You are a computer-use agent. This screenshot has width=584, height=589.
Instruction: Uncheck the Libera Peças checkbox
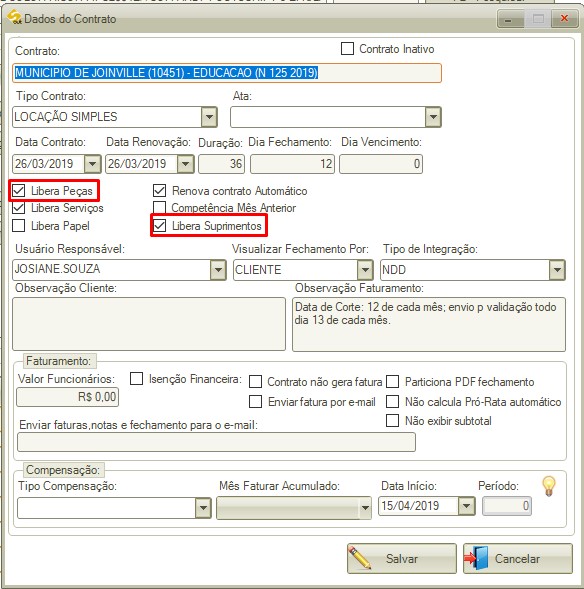[x=18, y=191]
